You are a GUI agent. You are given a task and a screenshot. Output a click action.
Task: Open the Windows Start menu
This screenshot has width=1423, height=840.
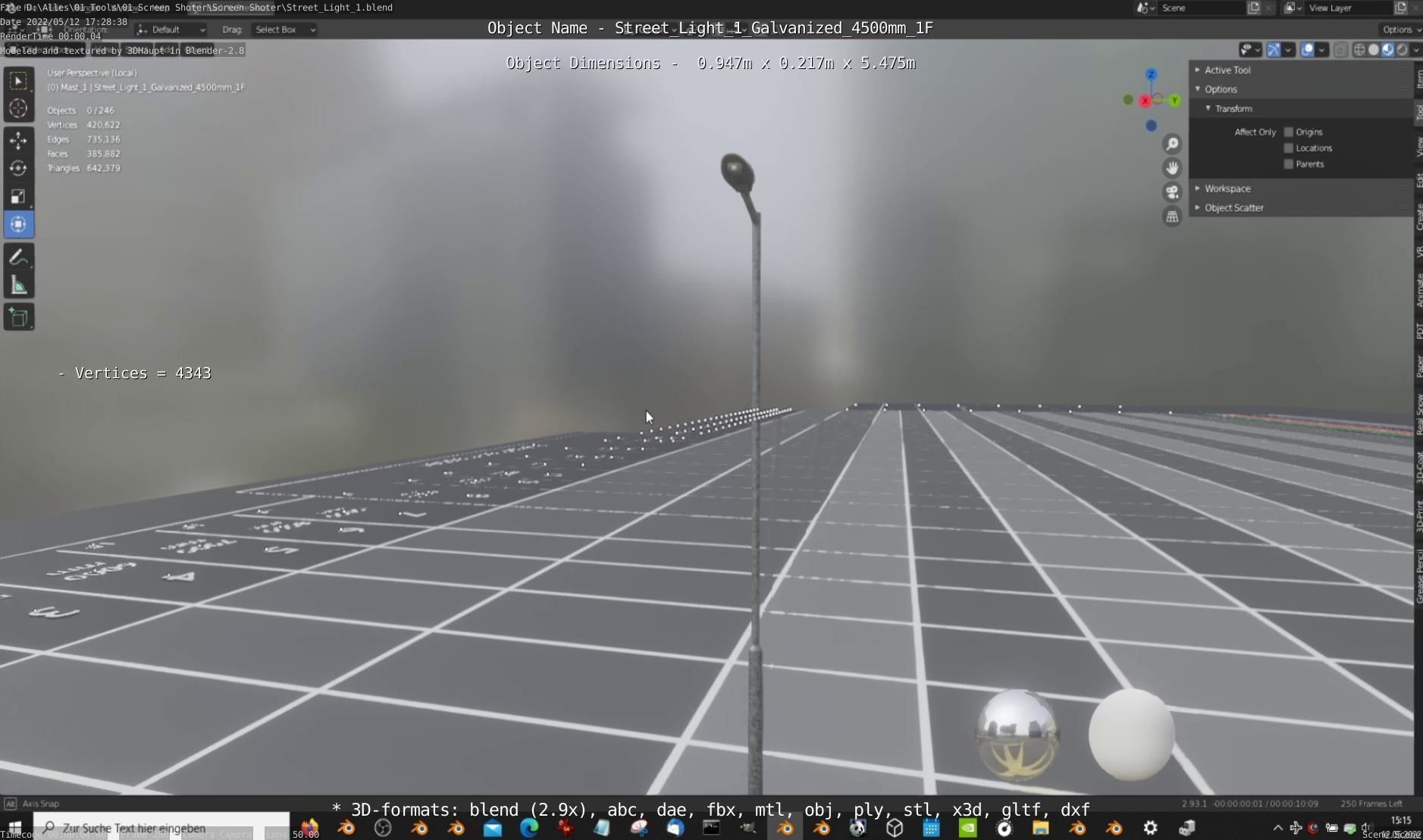click(x=15, y=828)
